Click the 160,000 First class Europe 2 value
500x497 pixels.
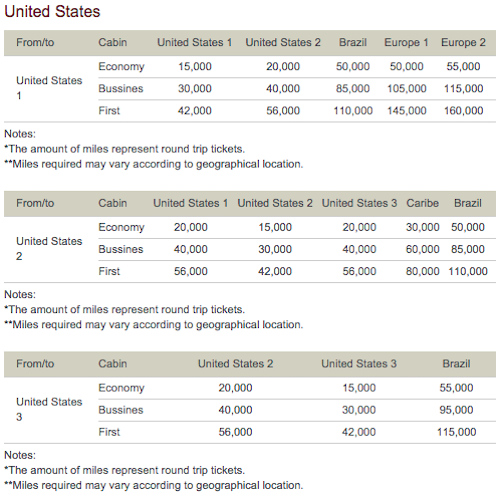(463, 110)
